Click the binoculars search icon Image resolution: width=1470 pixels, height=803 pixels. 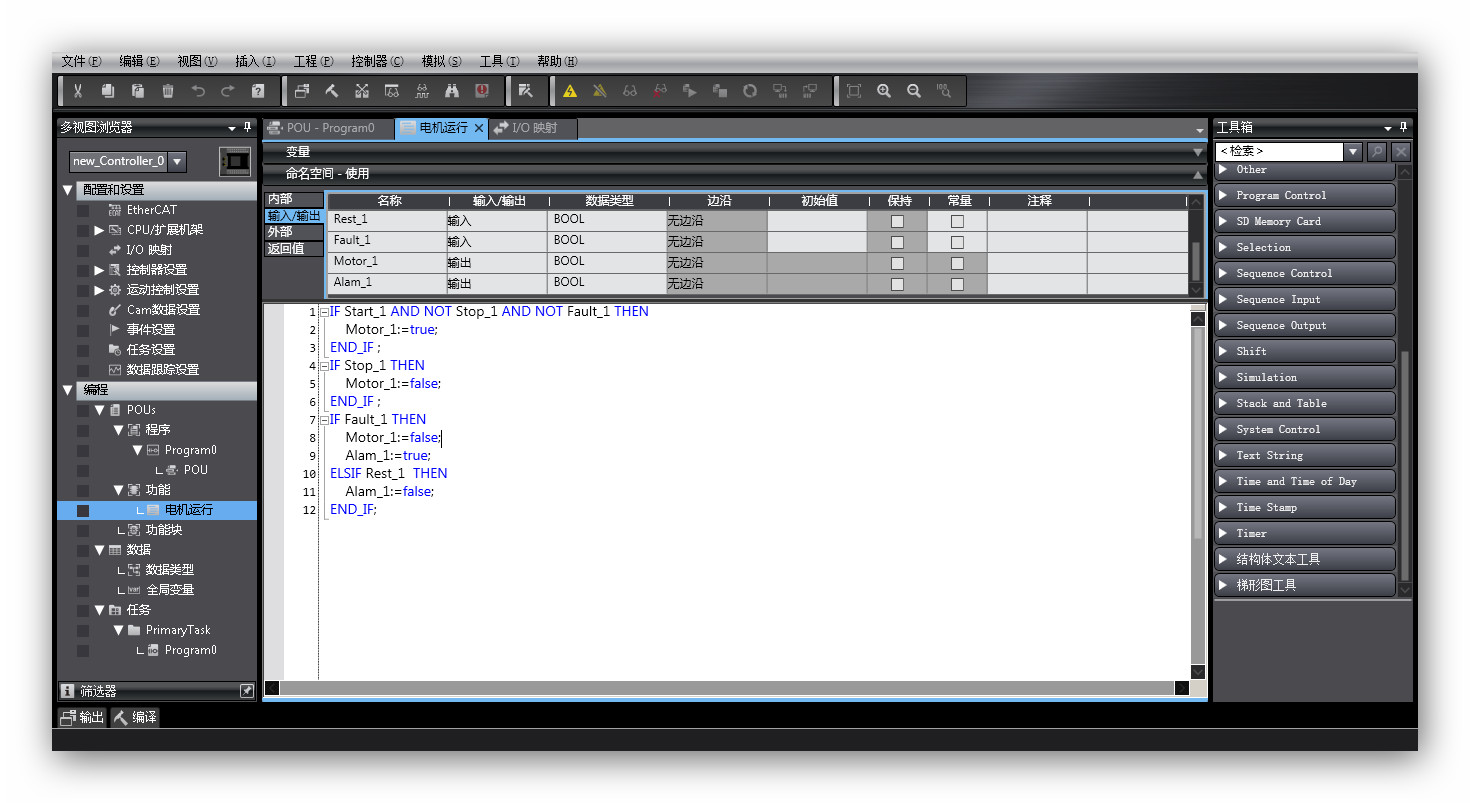coord(452,91)
